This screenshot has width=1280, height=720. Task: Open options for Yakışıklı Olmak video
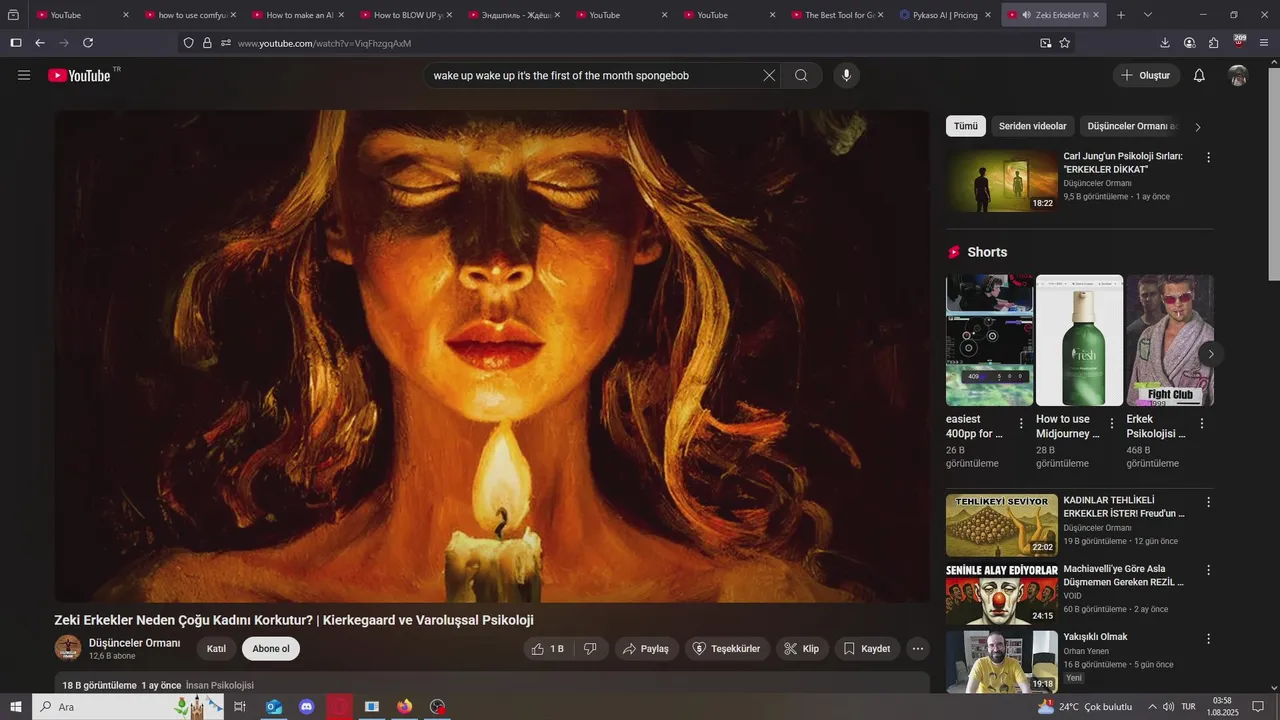pyautogui.click(x=1208, y=638)
